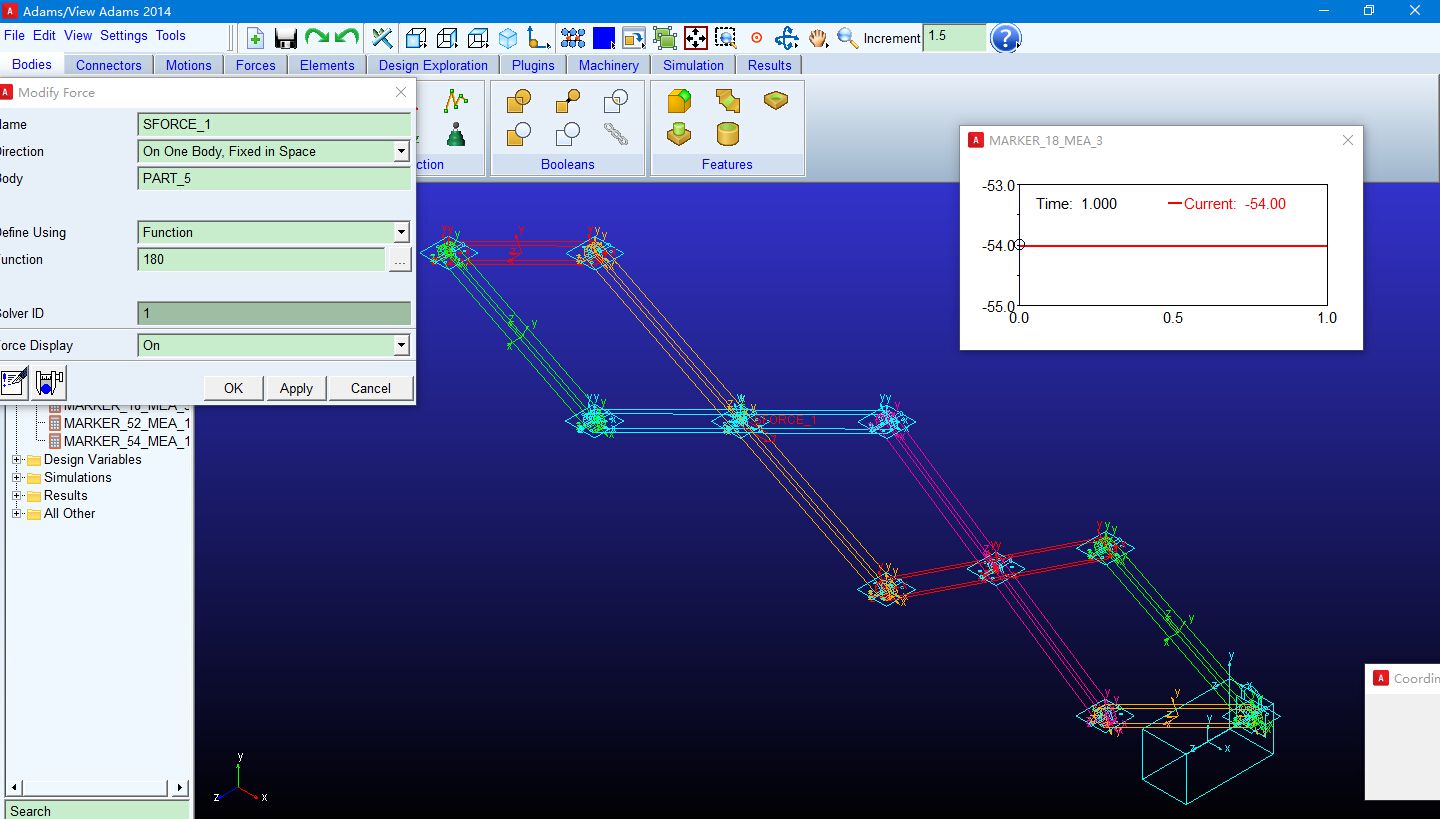Expand the Results tree folder
Viewport: 1440px width, 819px height.
coord(17,496)
